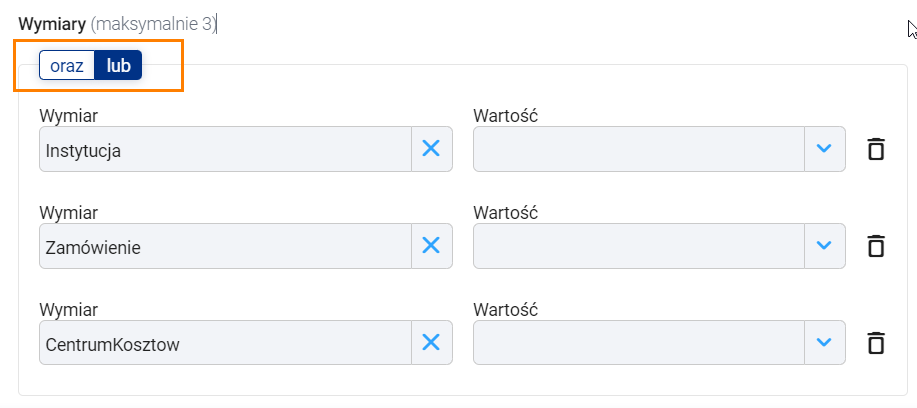Click into the CentrumKosztow Wymiar field

pos(226,343)
